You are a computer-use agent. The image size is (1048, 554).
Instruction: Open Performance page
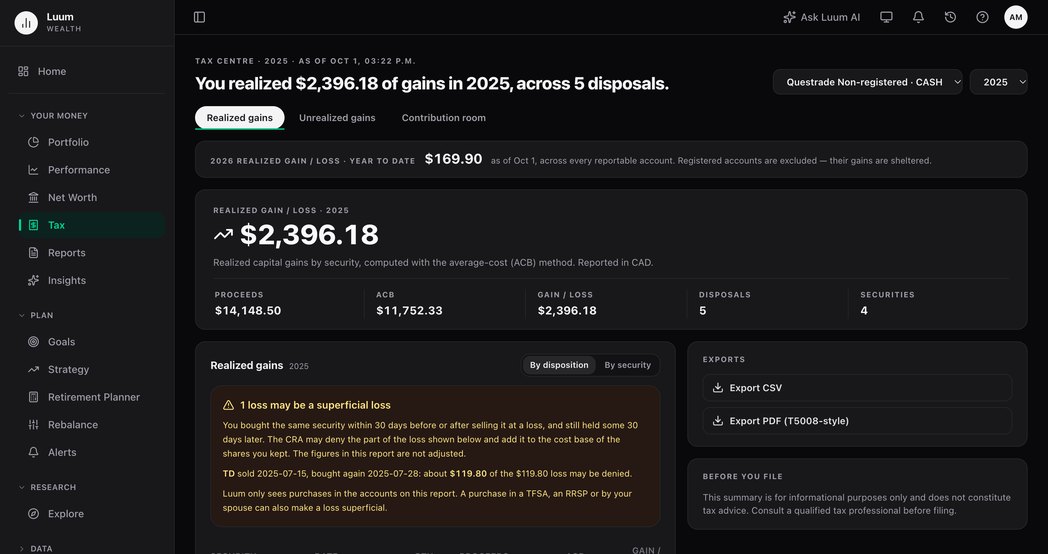(x=91, y=170)
